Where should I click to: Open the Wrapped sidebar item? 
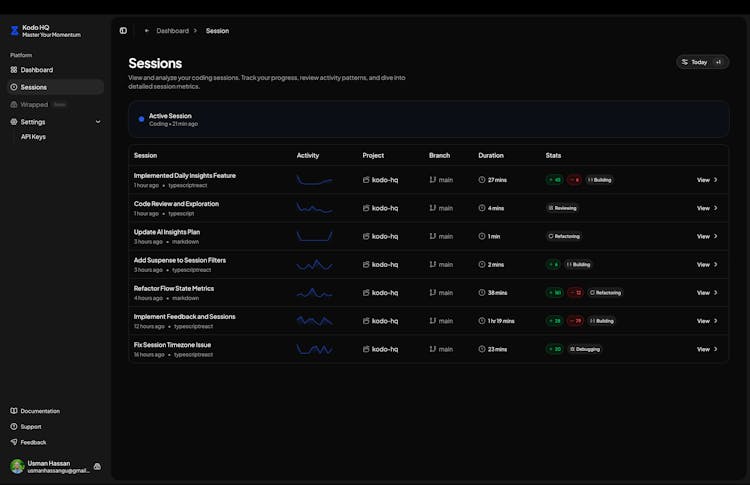coord(34,104)
